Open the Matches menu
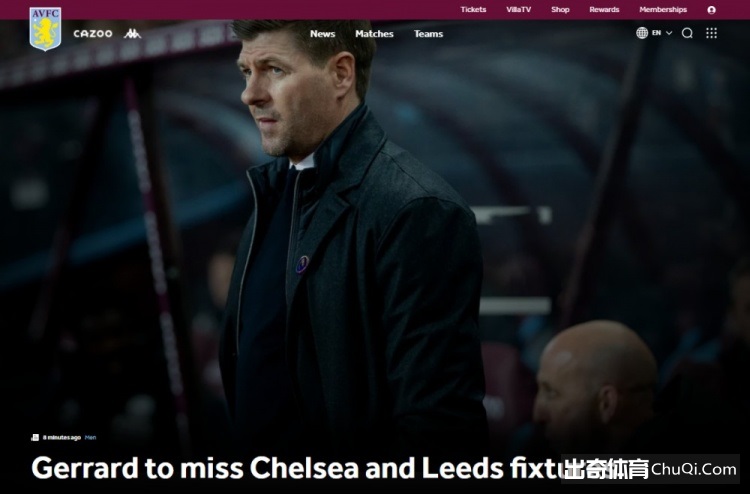 pyautogui.click(x=374, y=34)
